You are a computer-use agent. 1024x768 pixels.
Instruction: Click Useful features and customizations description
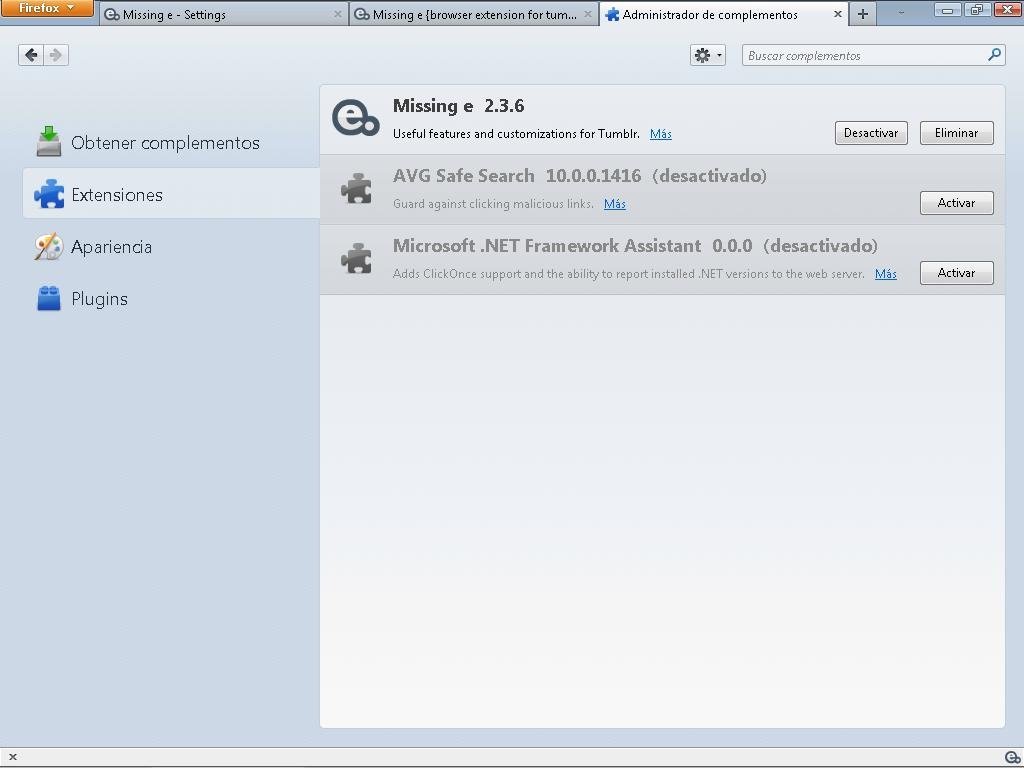516,134
